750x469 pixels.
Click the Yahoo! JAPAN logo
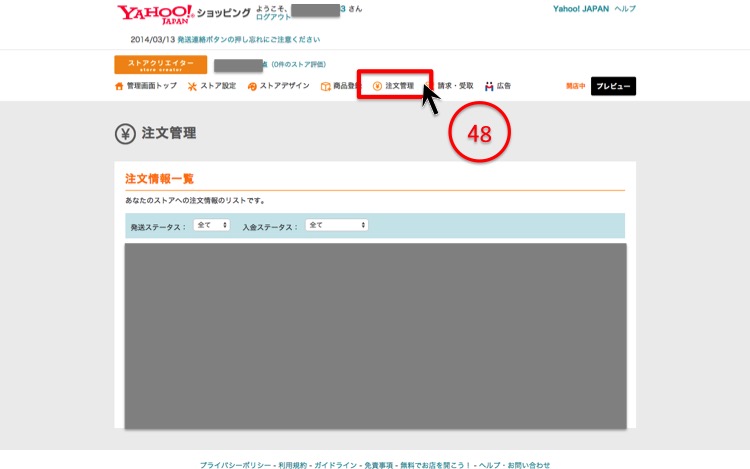(x=155, y=14)
